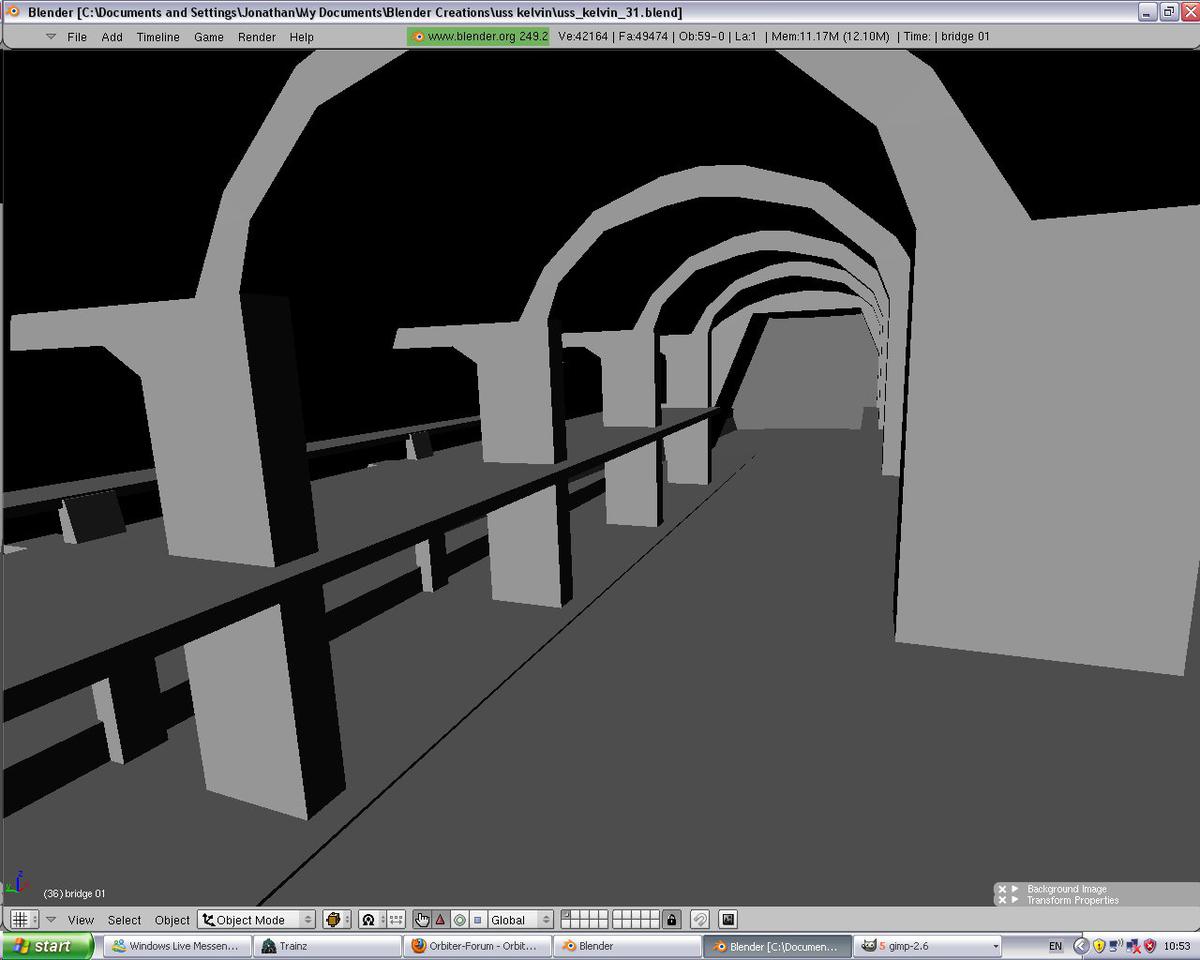Enable the scale manipulator square
Viewport: 1200px width, 960px height.
pyautogui.click(x=478, y=920)
